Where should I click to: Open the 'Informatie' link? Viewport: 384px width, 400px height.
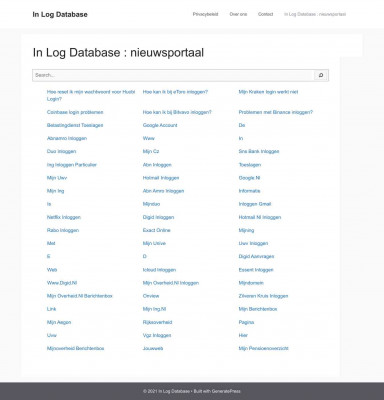[x=249, y=191]
